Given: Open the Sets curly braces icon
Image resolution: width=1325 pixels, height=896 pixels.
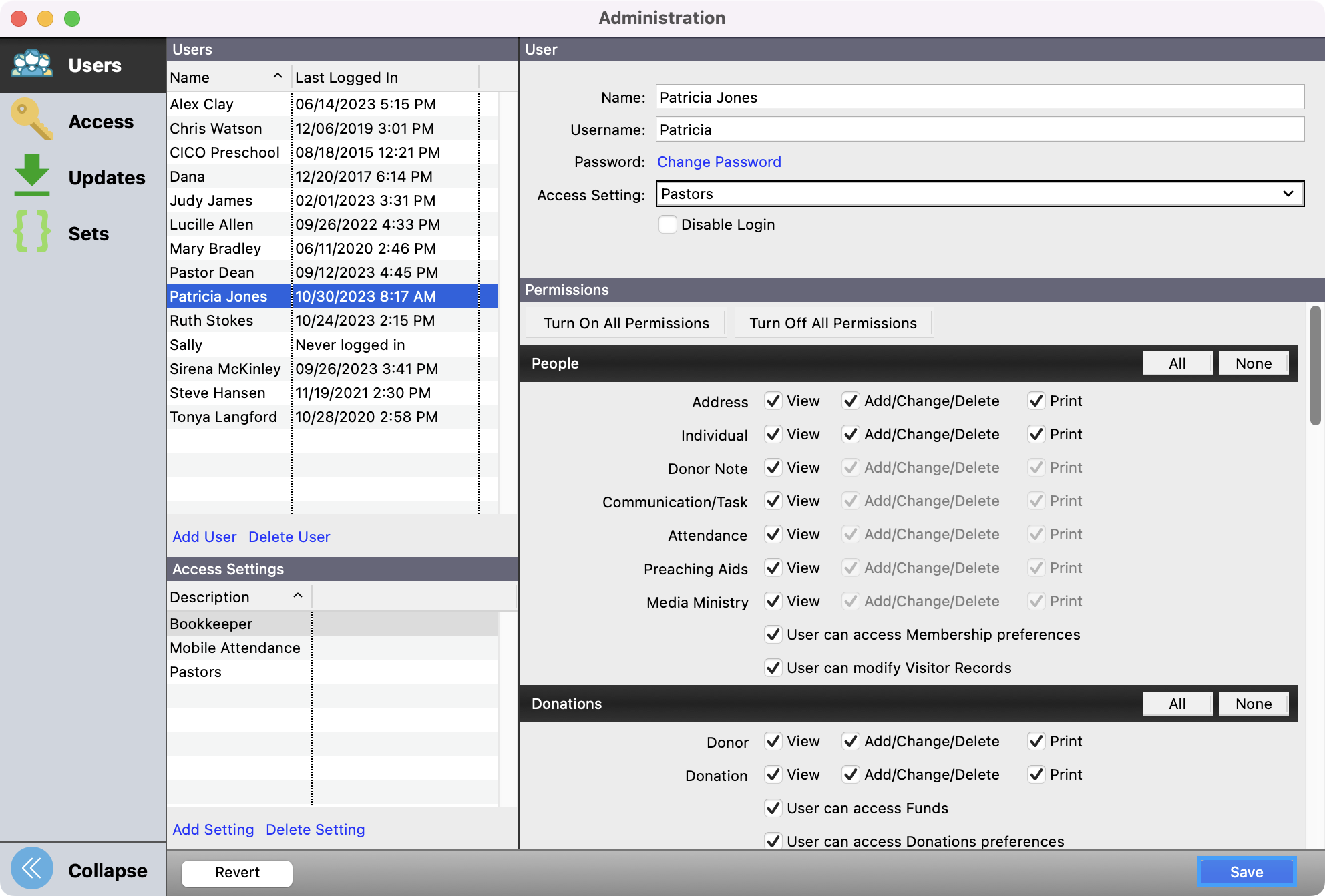Looking at the screenshot, I should click(32, 232).
